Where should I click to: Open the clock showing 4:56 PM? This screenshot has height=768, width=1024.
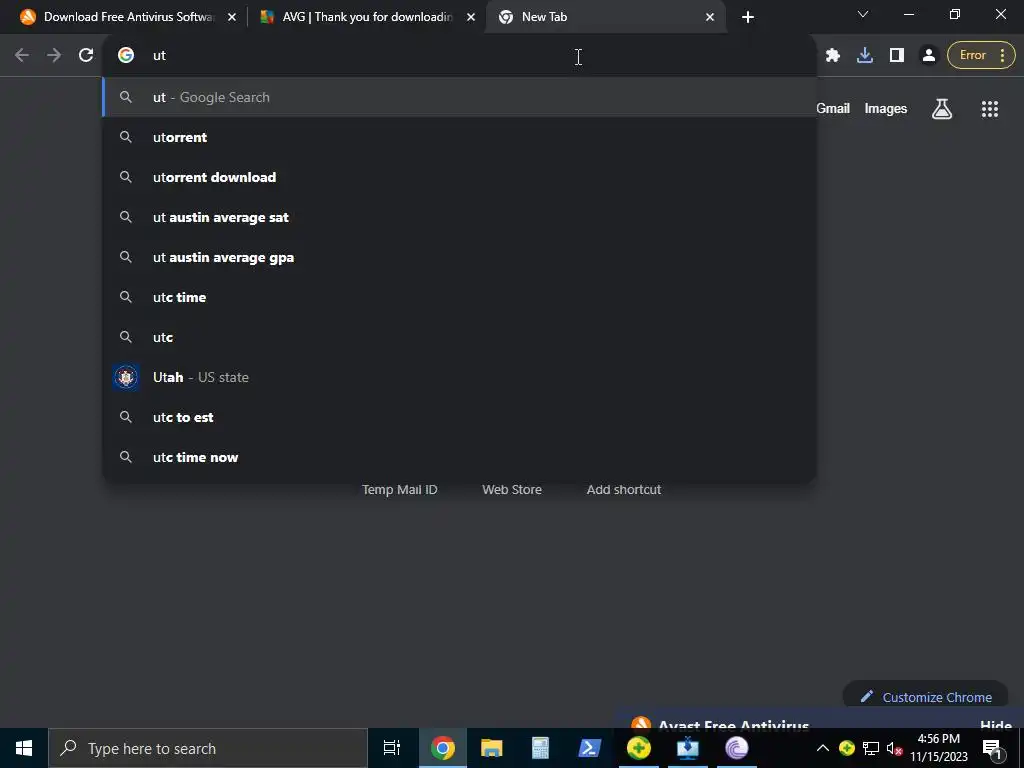939,748
